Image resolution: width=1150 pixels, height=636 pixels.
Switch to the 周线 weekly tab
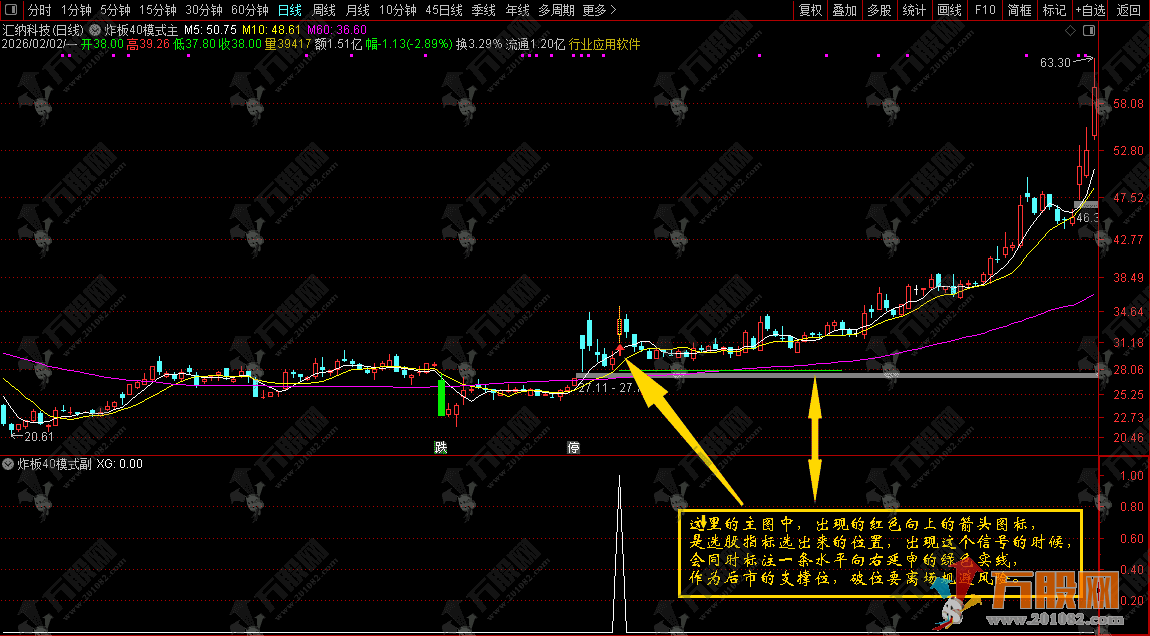324,10
